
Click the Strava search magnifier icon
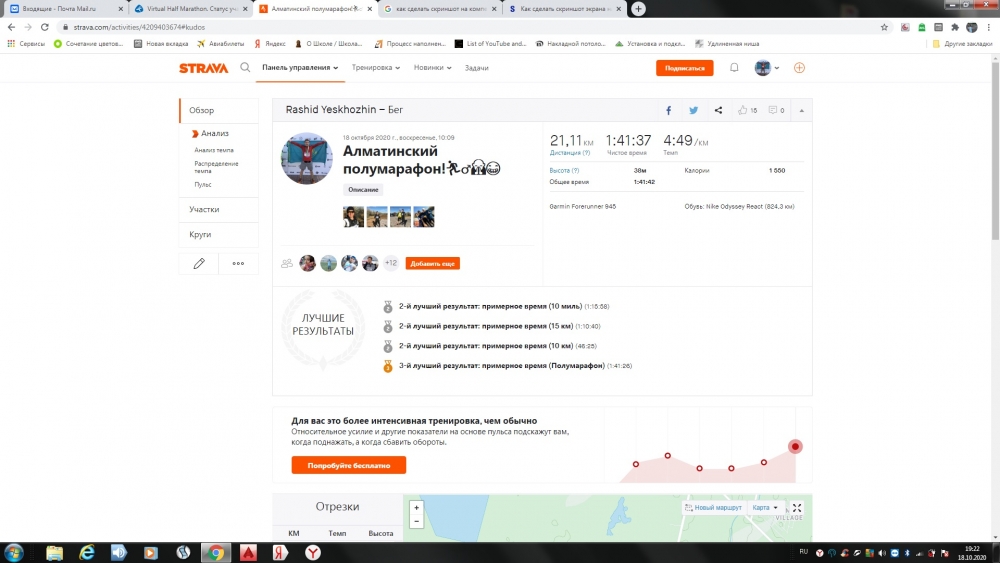pyautogui.click(x=245, y=68)
